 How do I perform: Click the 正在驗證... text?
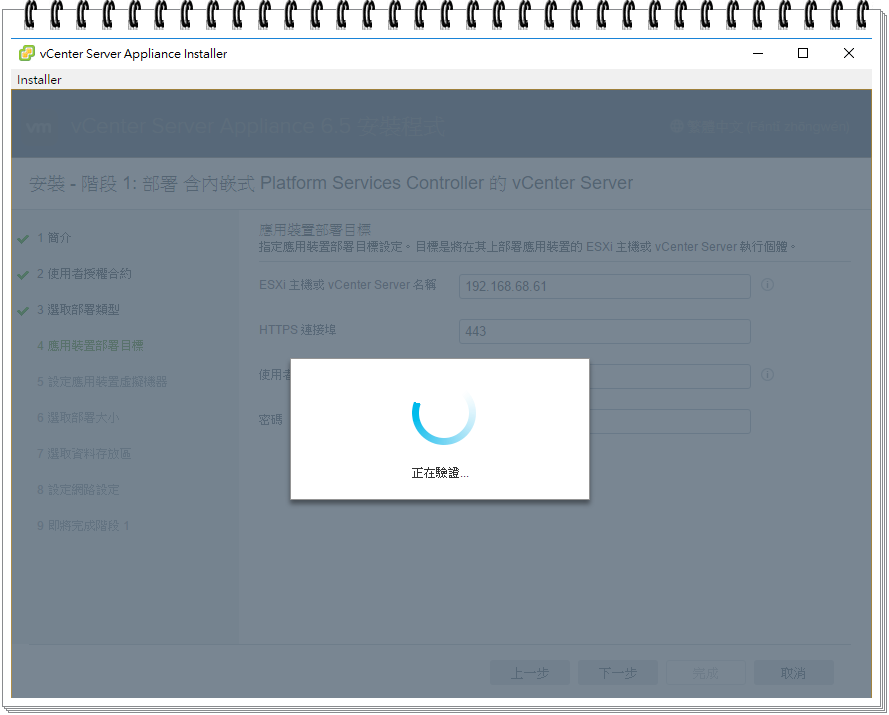440,473
